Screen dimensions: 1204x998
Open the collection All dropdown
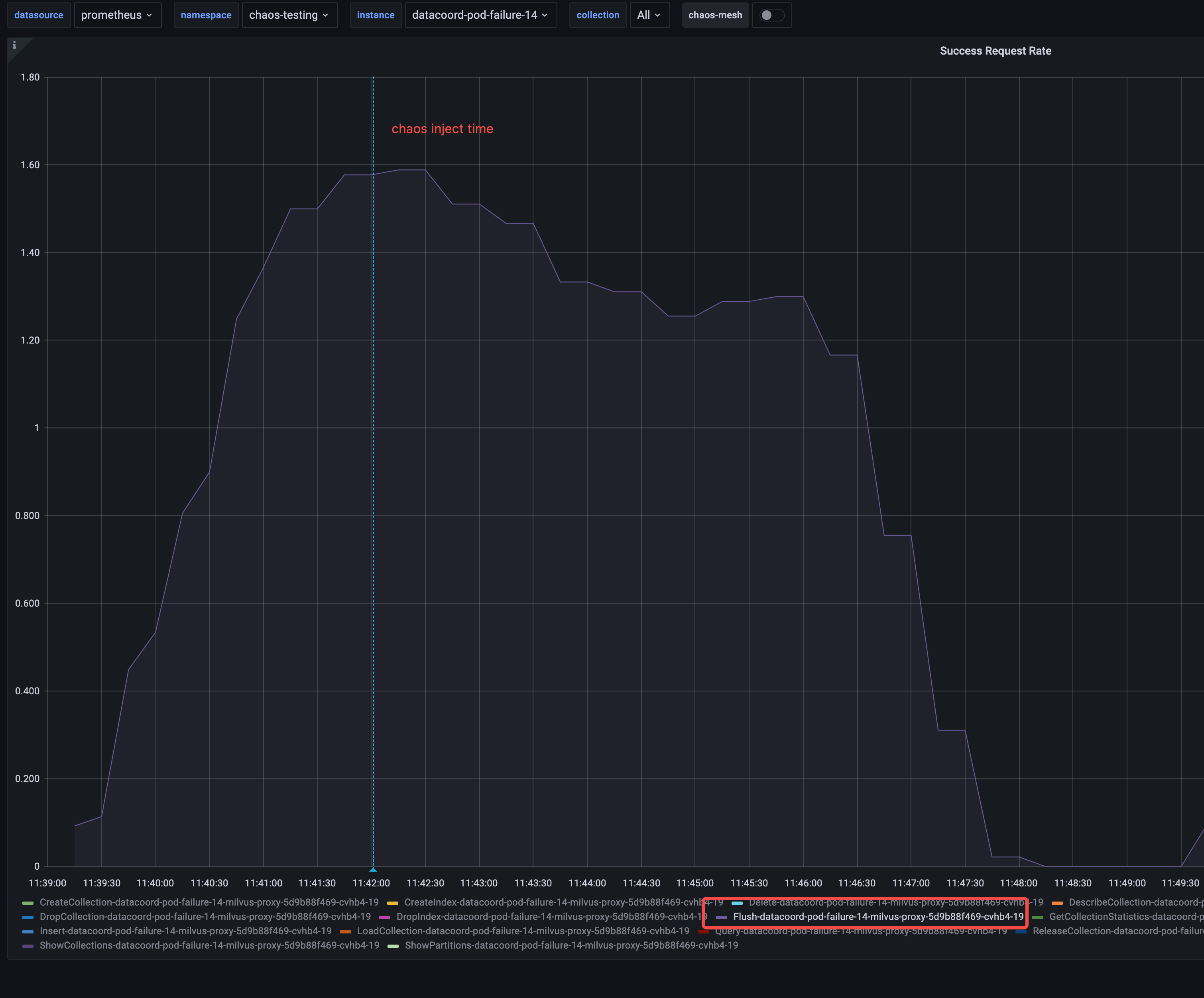click(649, 15)
